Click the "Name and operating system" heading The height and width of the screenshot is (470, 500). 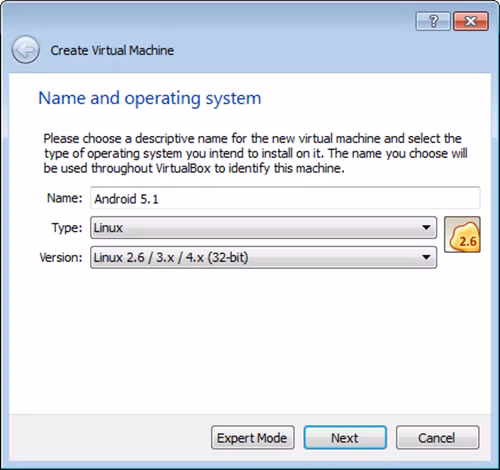150,99
